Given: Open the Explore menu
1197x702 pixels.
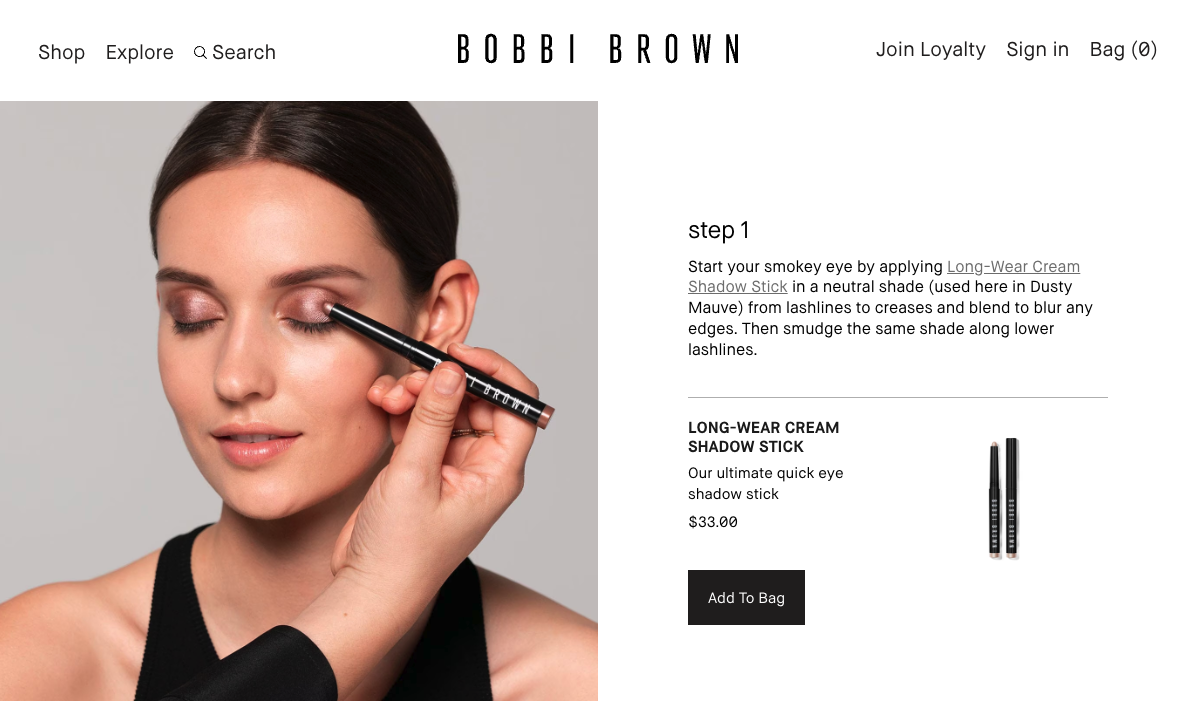Looking at the screenshot, I should (x=140, y=53).
